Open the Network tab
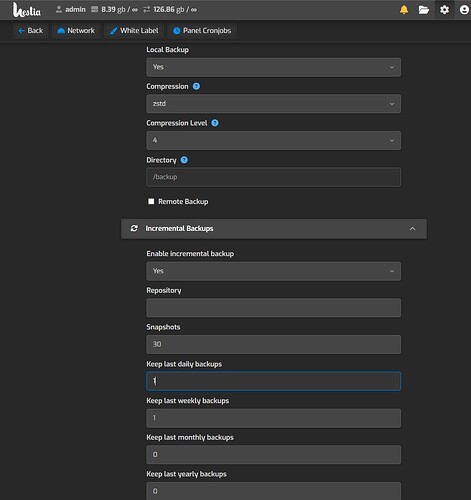The width and height of the screenshot is (471, 500). tap(76, 31)
